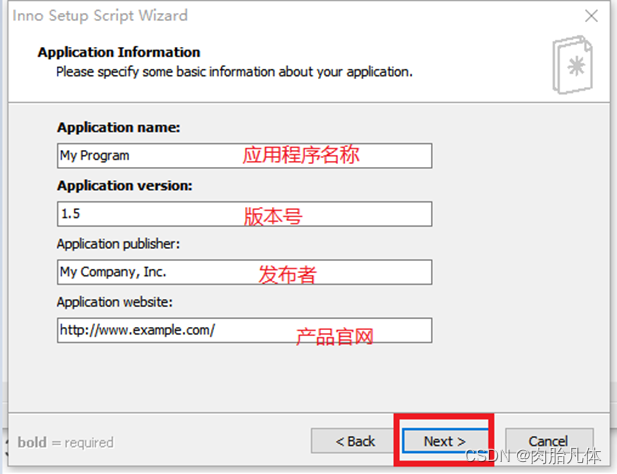Click the 'Application Information' heading
Screen dimensions: 617x474
(119, 52)
